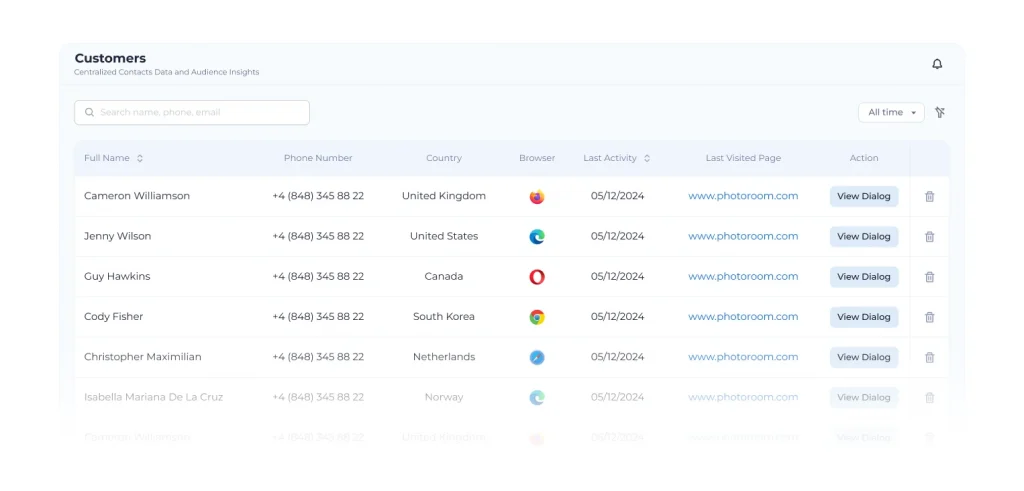Sort table by Full Name column
The height and width of the screenshot is (491, 1024).
(x=140, y=158)
